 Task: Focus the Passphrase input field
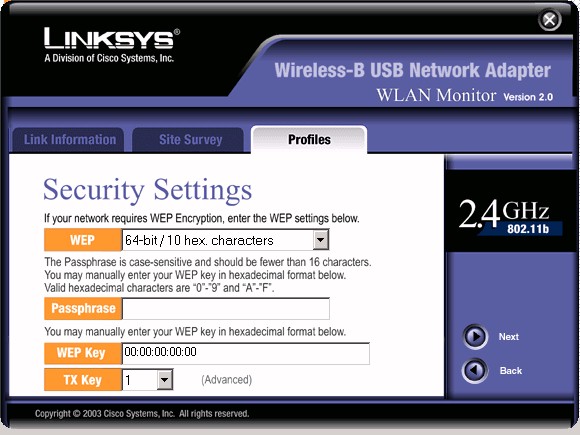pyautogui.click(x=226, y=309)
